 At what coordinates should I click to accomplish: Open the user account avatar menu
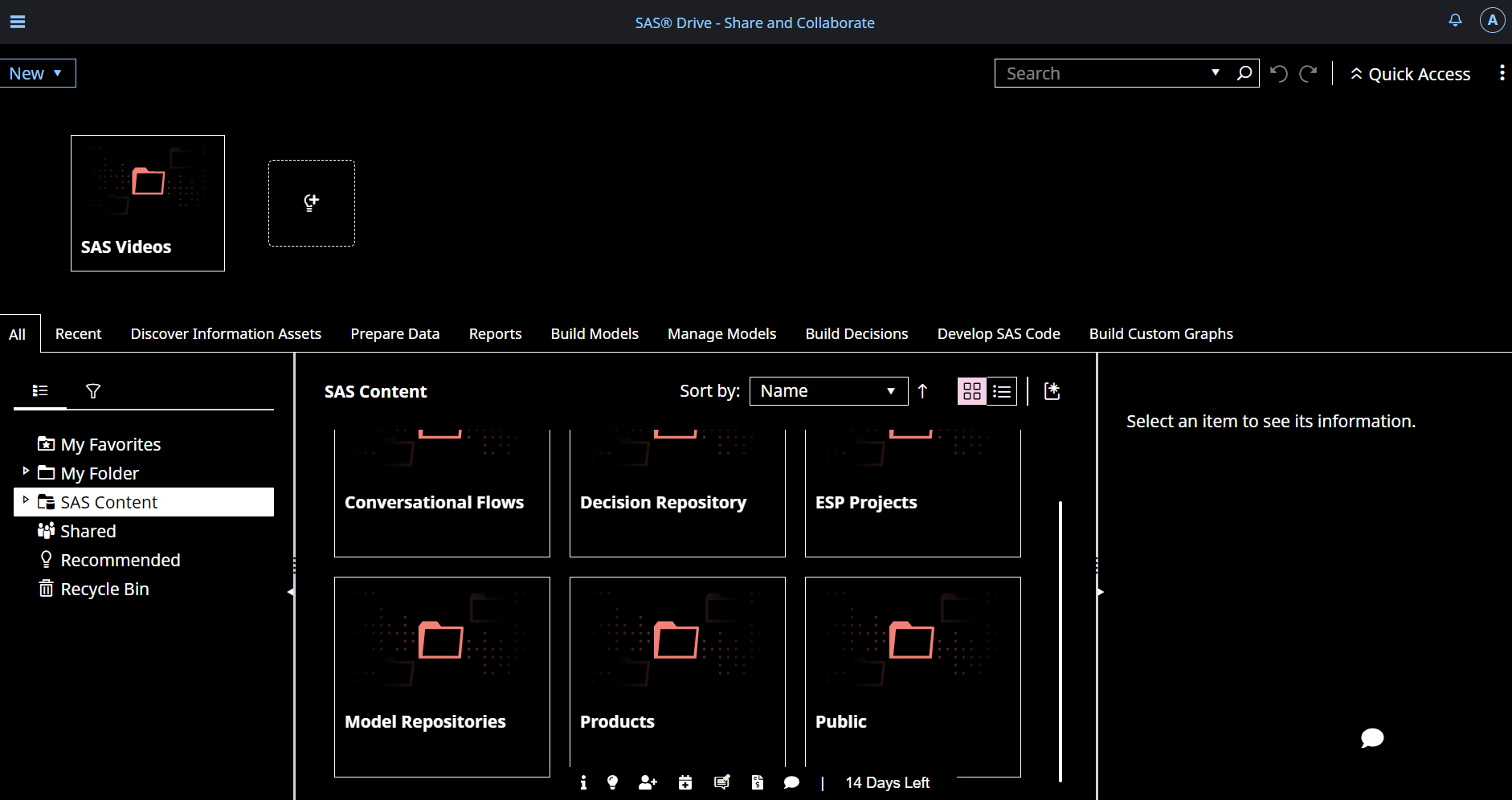point(1492,20)
